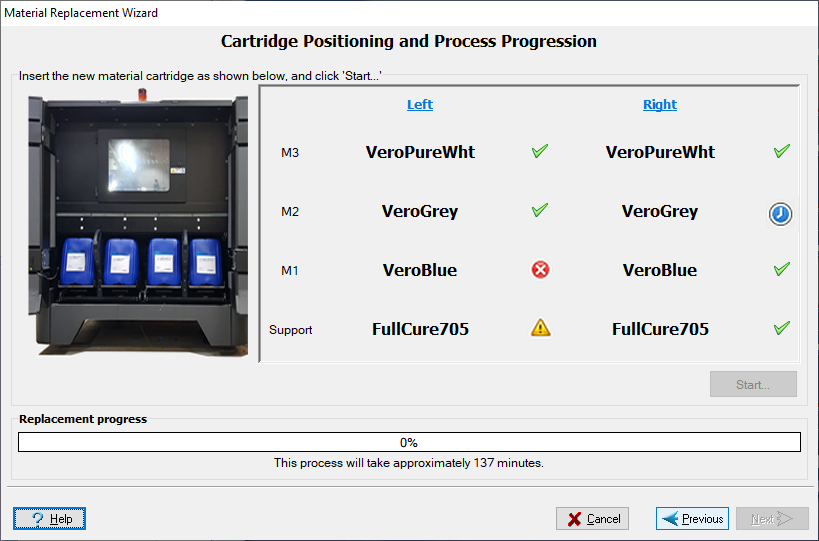Go back with the Previous button
Viewport: 819px width, 541px height.
tap(692, 519)
